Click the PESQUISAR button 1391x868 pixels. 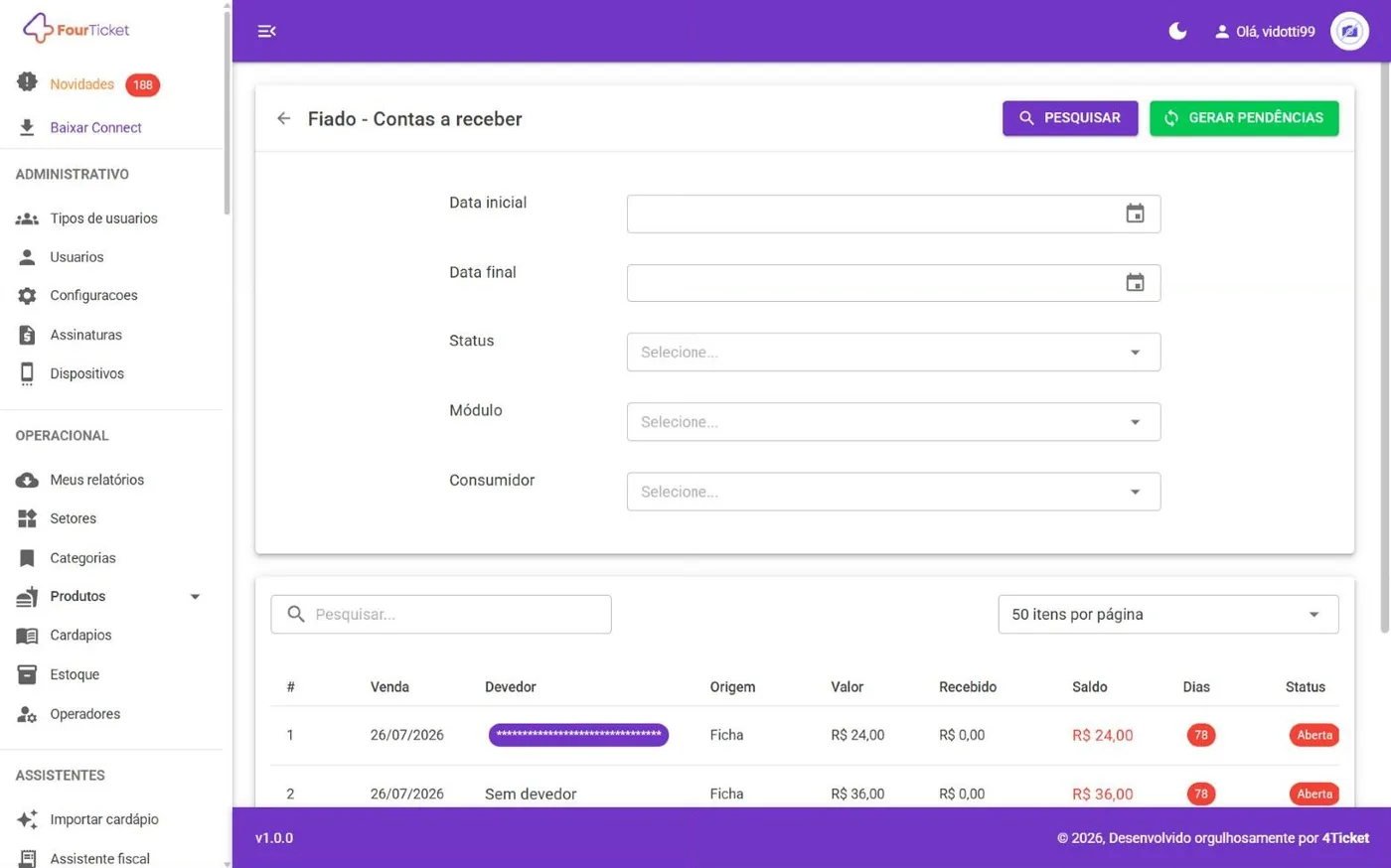tap(1070, 118)
